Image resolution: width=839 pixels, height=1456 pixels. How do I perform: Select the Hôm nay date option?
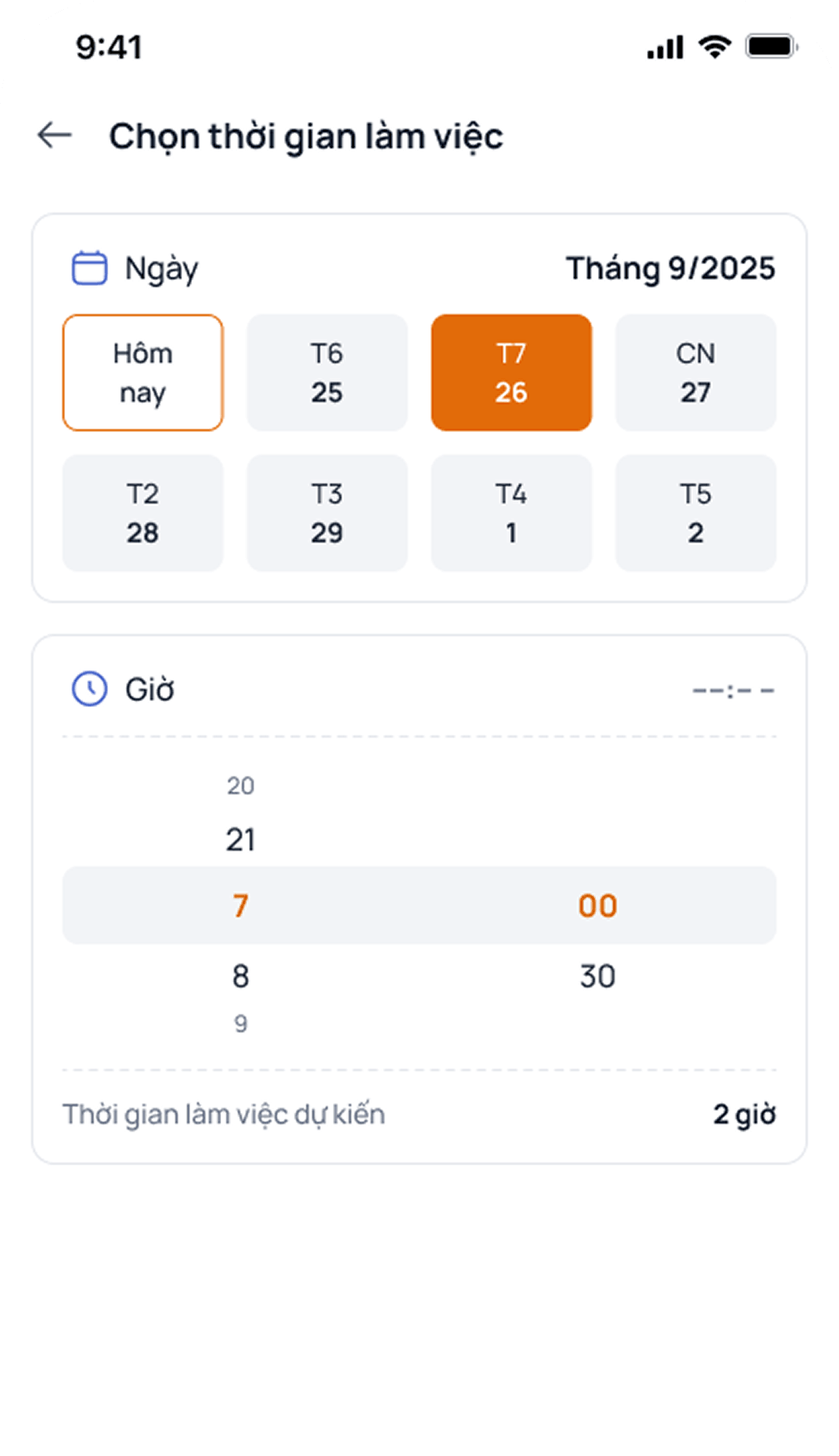tap(143, 373)
